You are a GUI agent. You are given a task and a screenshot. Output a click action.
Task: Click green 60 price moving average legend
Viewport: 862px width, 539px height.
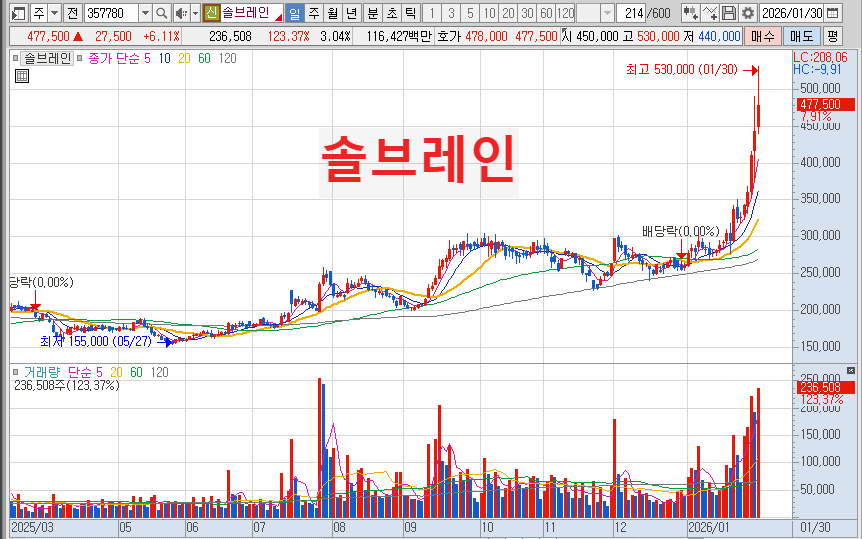[204, 58]
